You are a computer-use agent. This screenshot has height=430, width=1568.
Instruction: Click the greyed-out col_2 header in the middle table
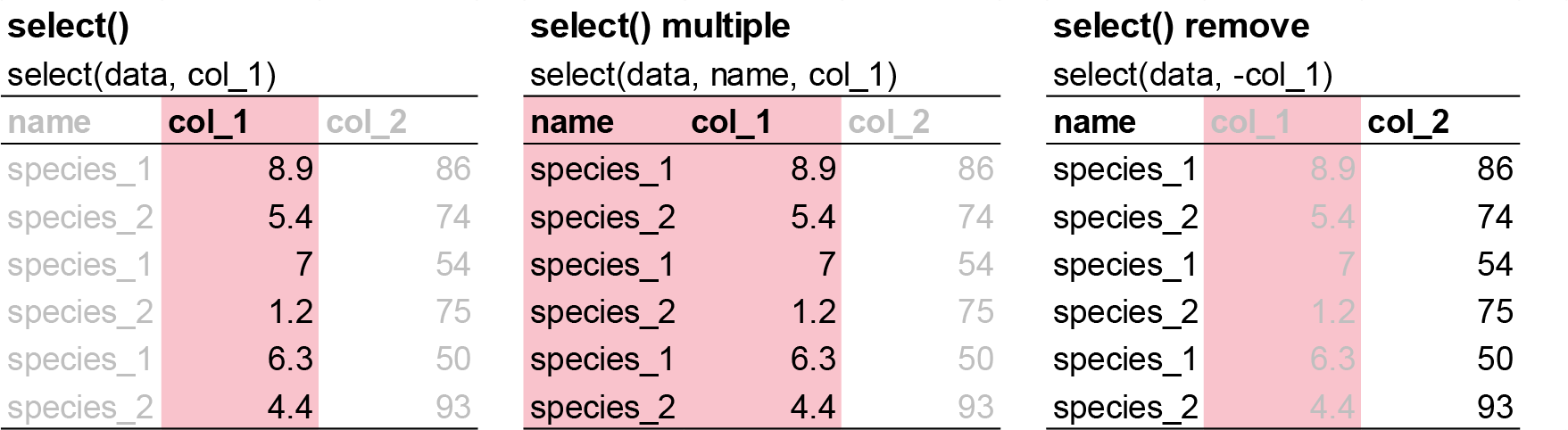point(889,122)
